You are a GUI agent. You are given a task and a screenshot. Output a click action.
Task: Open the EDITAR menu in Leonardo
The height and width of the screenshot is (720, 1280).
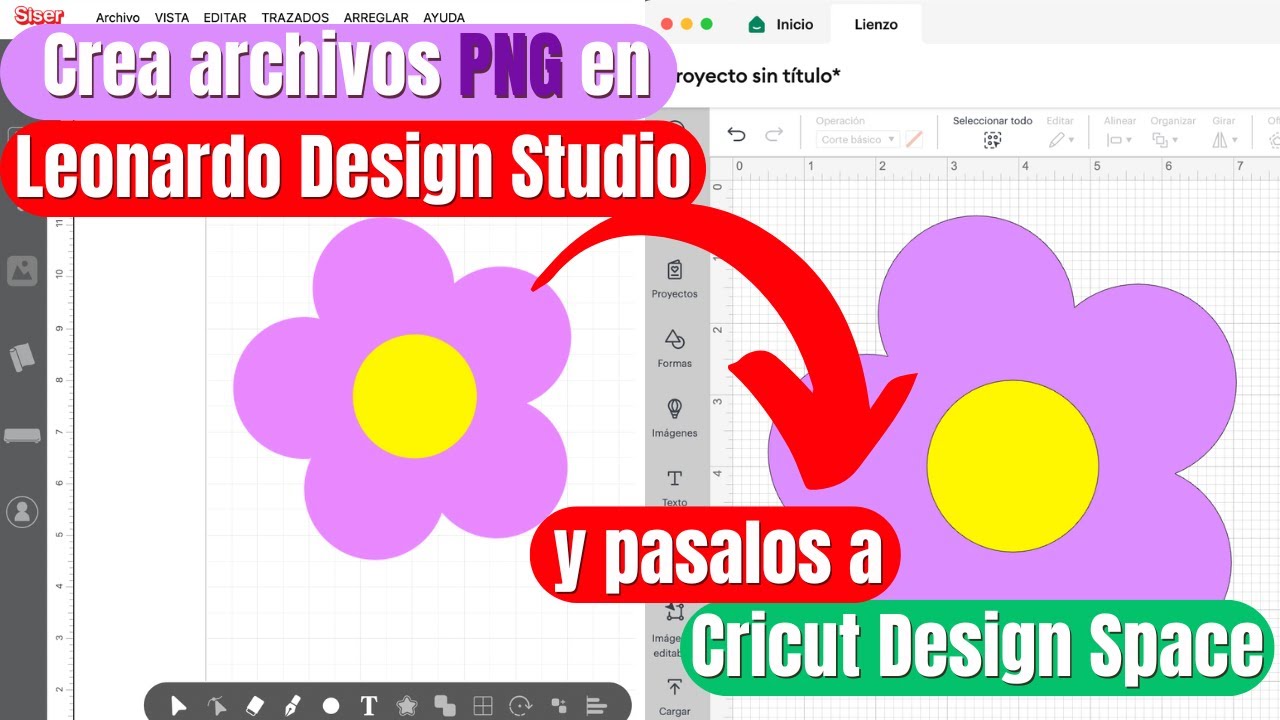pos(225,18)
